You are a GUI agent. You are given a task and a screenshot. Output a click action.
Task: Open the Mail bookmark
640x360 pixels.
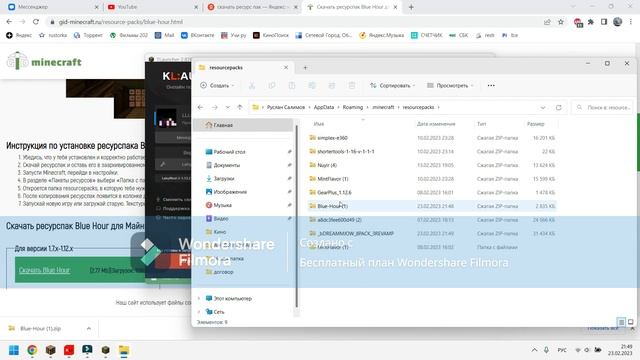pyautogui.click(x=164, y=36)
